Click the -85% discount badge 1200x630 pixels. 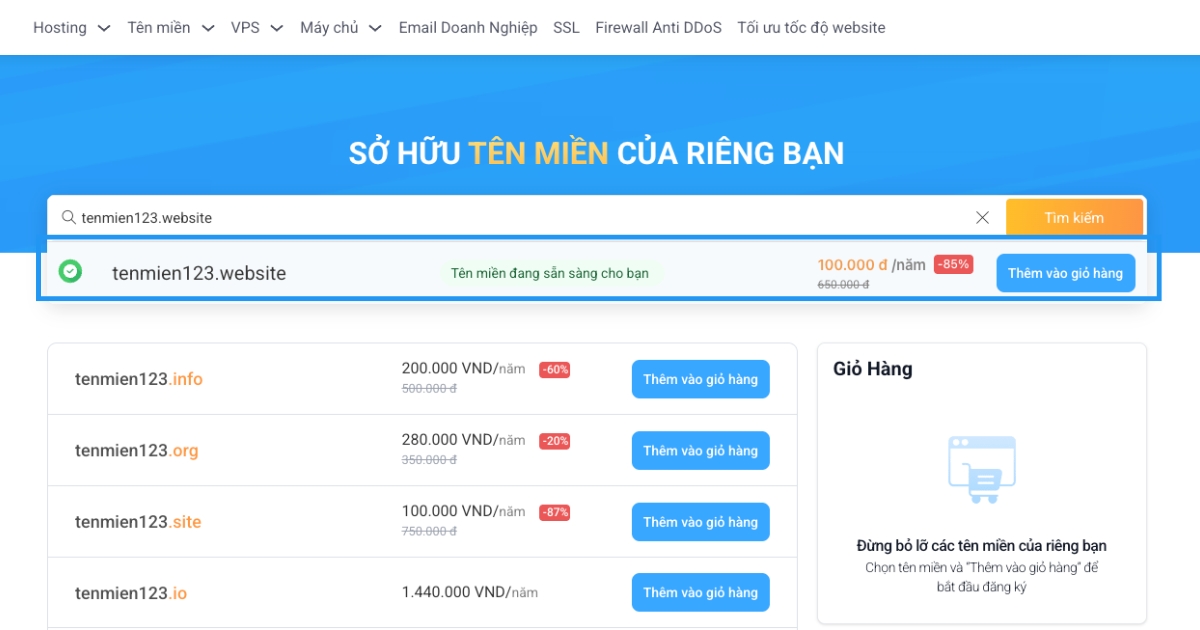[x=955, y=264]
